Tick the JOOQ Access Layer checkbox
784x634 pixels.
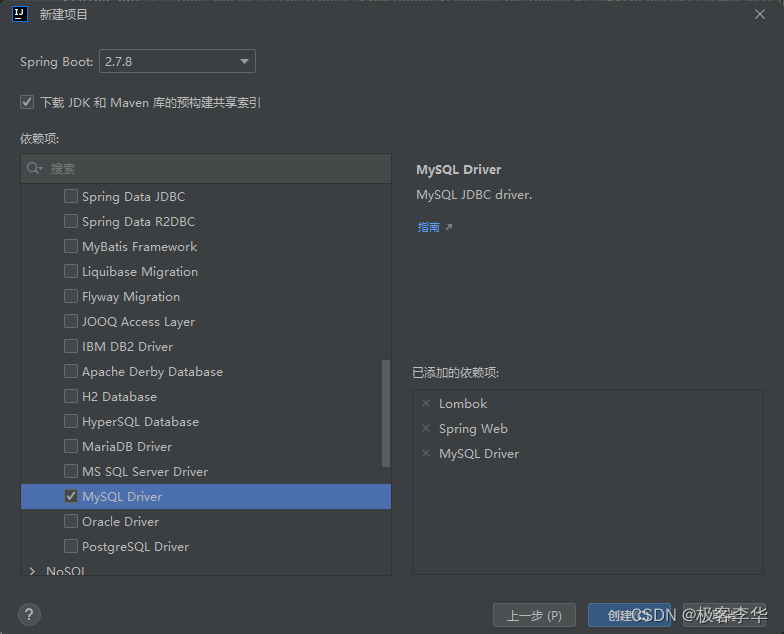[71, 321]
